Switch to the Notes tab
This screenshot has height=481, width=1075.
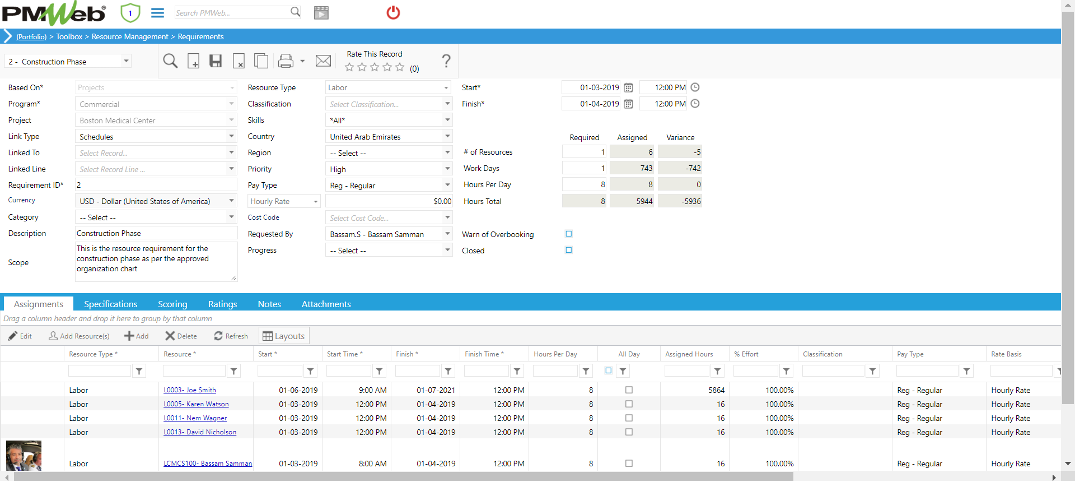click(269, 304)
